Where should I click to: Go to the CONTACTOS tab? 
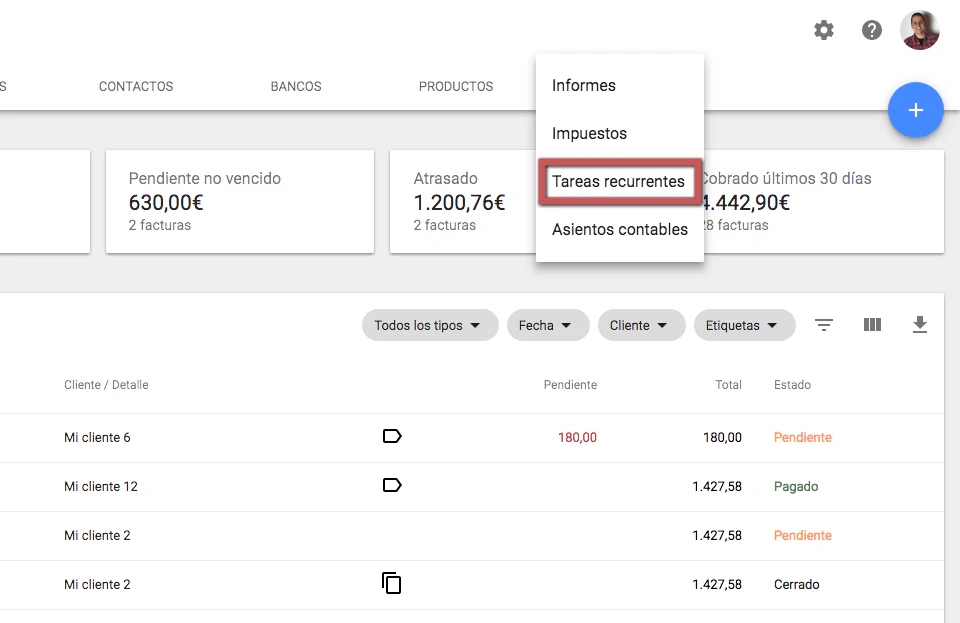click(136, 87)
